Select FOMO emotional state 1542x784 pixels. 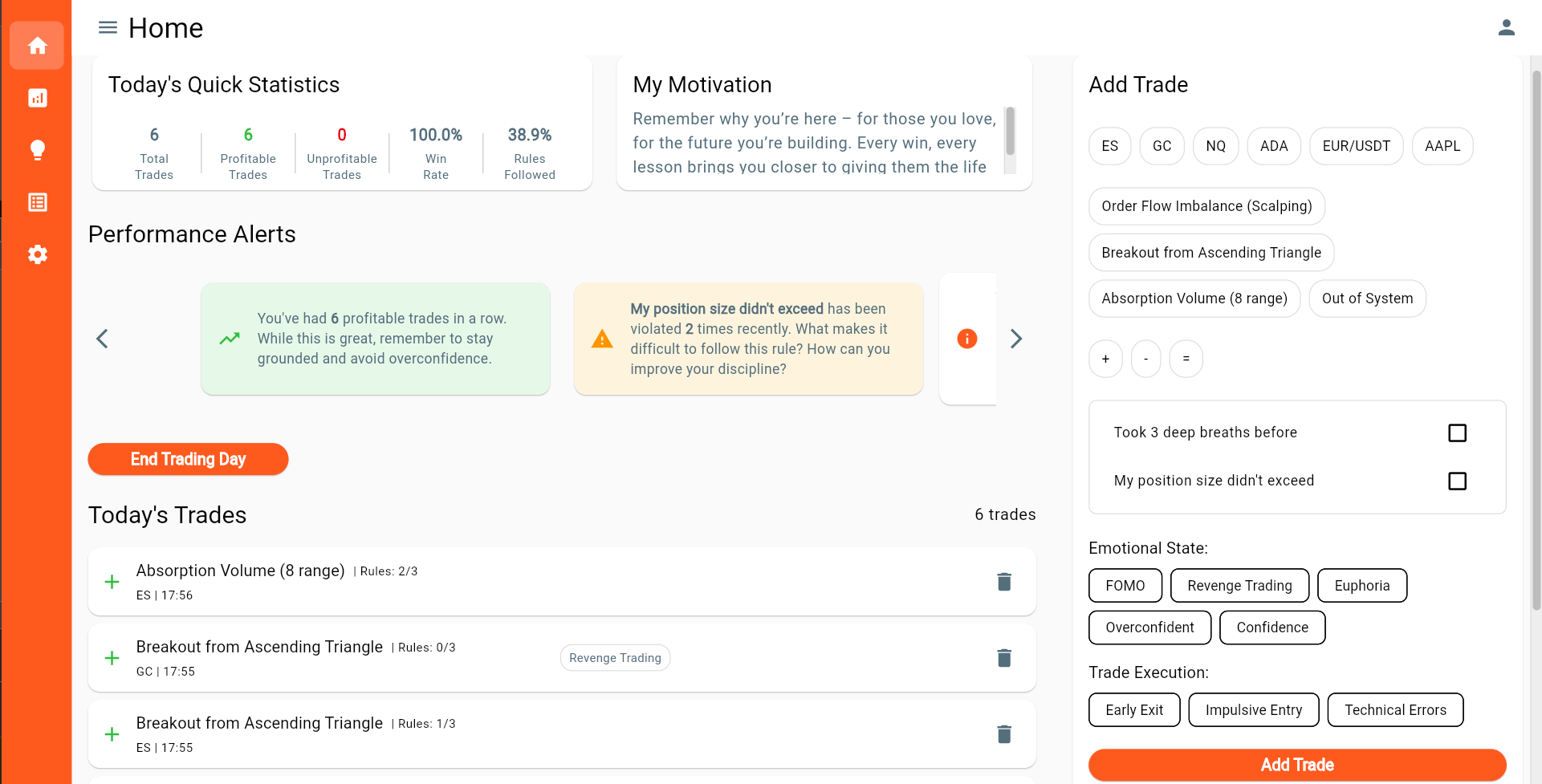[1125, 586]
